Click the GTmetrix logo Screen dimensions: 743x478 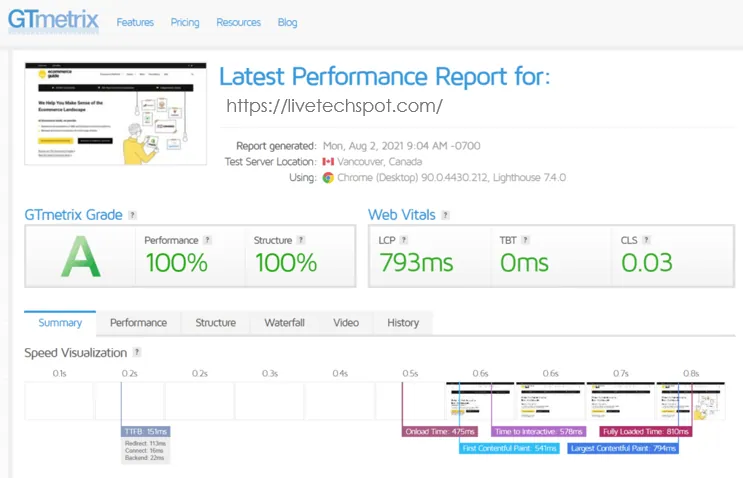click(53, 21)
